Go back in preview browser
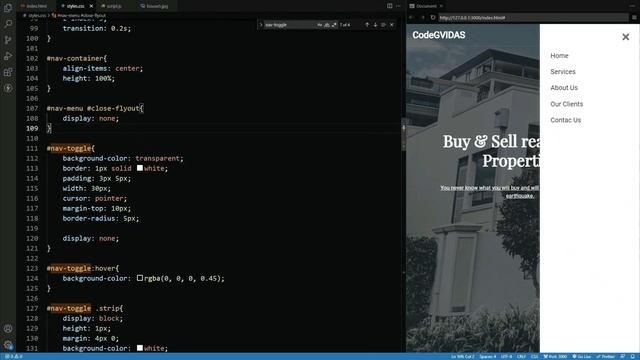Image resolution: width=640 pixels, height=360 pixels. pos(411,18)
